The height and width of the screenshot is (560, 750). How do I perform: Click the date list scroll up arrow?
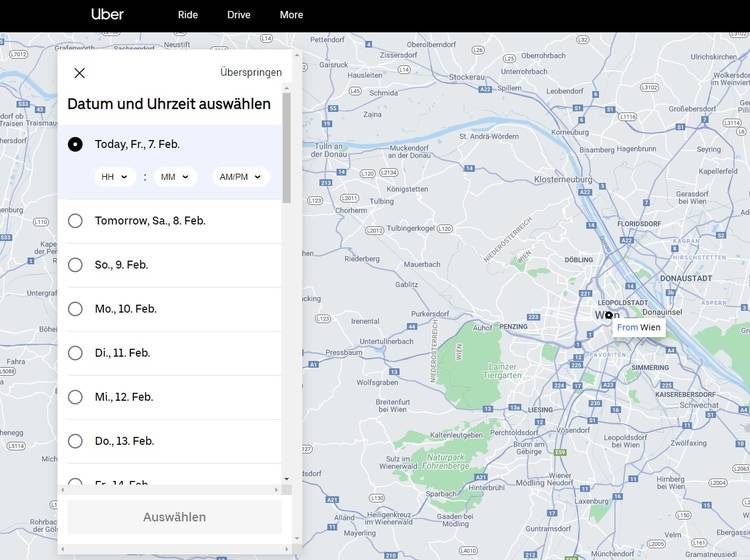click(287, 88)
